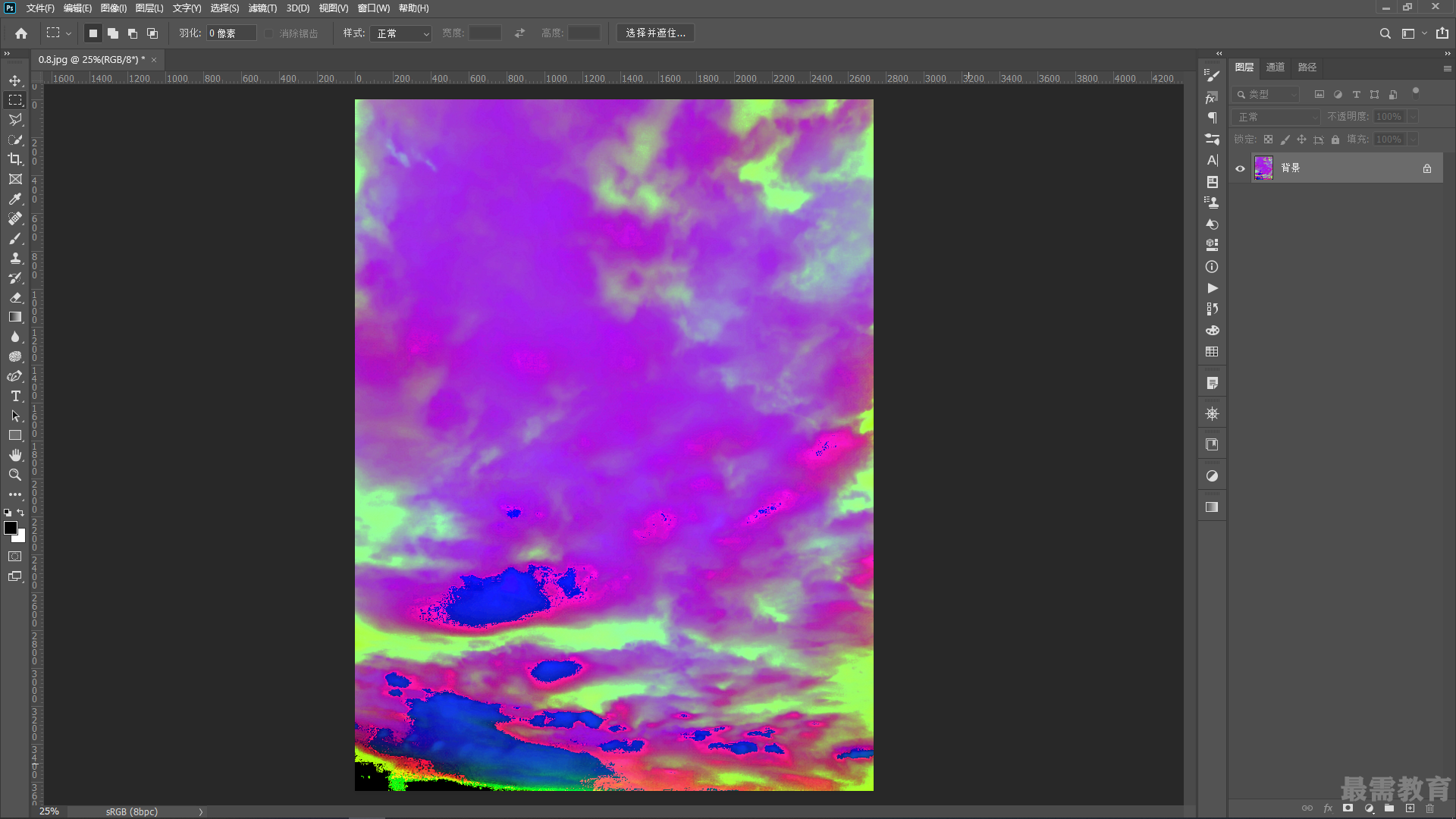Expand the status bar info arrow
1456x819 pixels.
click(201, 811)
